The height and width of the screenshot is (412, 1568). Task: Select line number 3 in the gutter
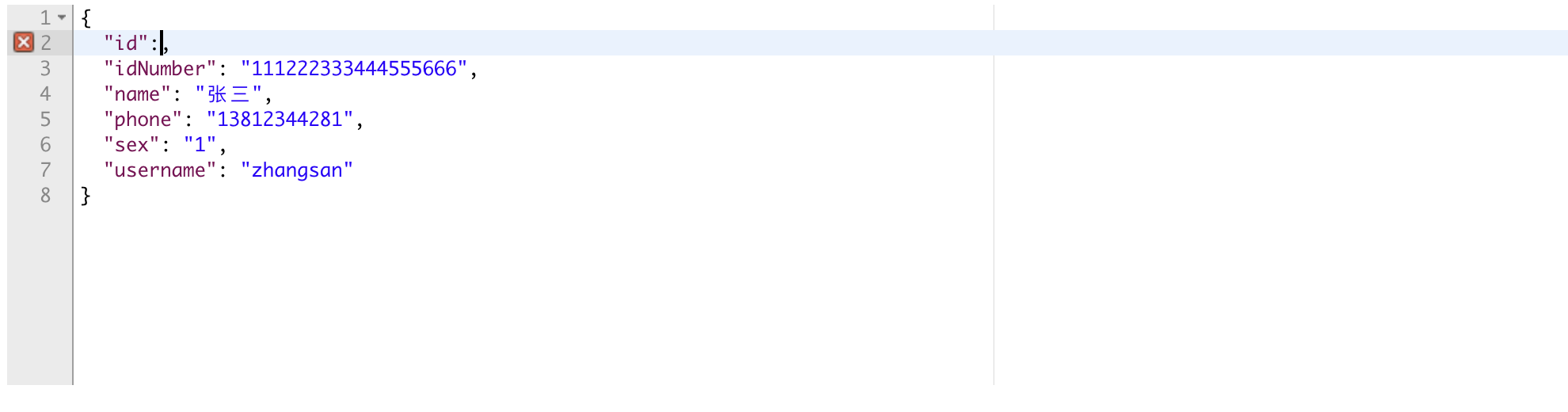pos(45,68)
